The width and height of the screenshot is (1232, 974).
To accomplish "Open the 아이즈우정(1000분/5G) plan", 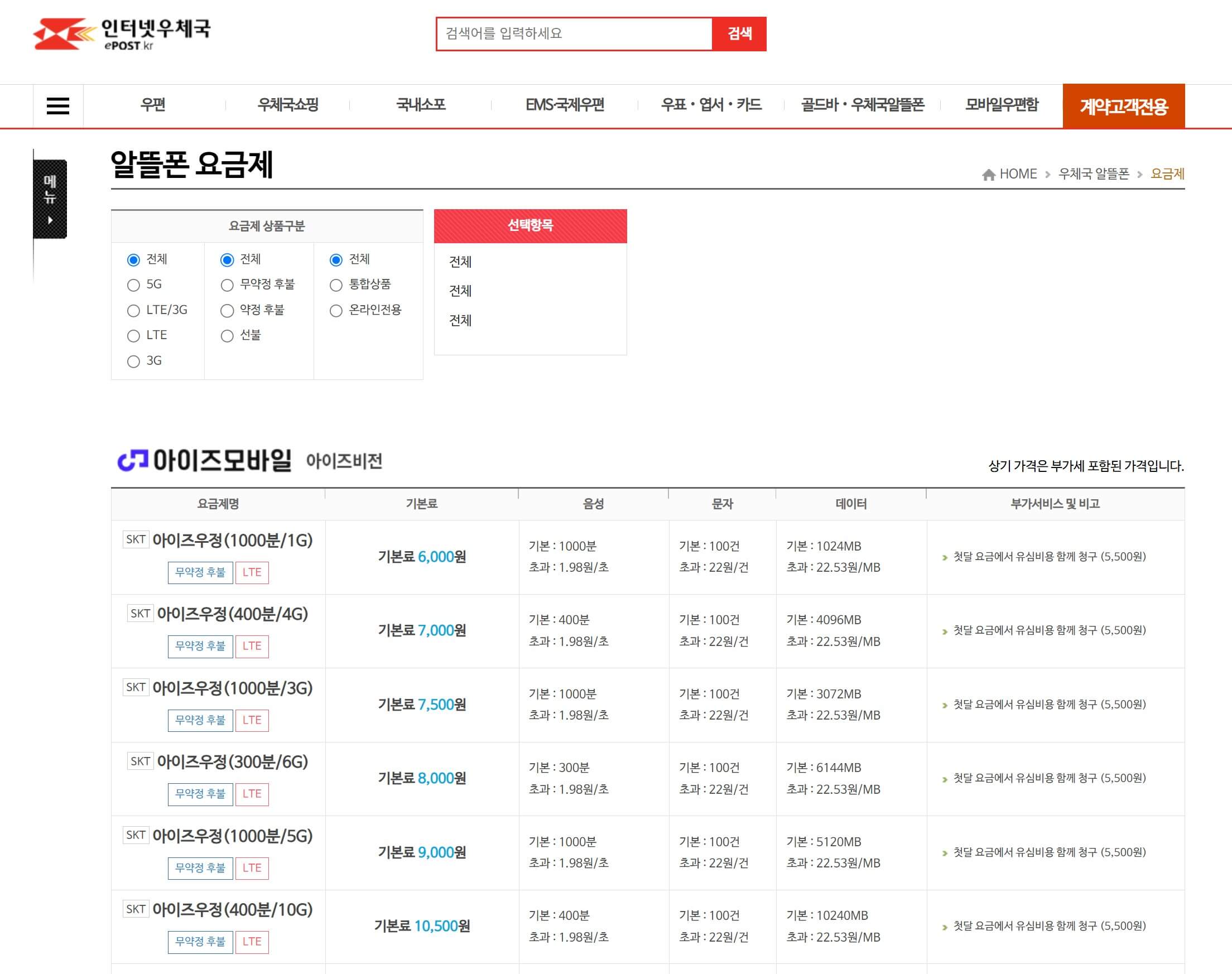I will point(233,836).
